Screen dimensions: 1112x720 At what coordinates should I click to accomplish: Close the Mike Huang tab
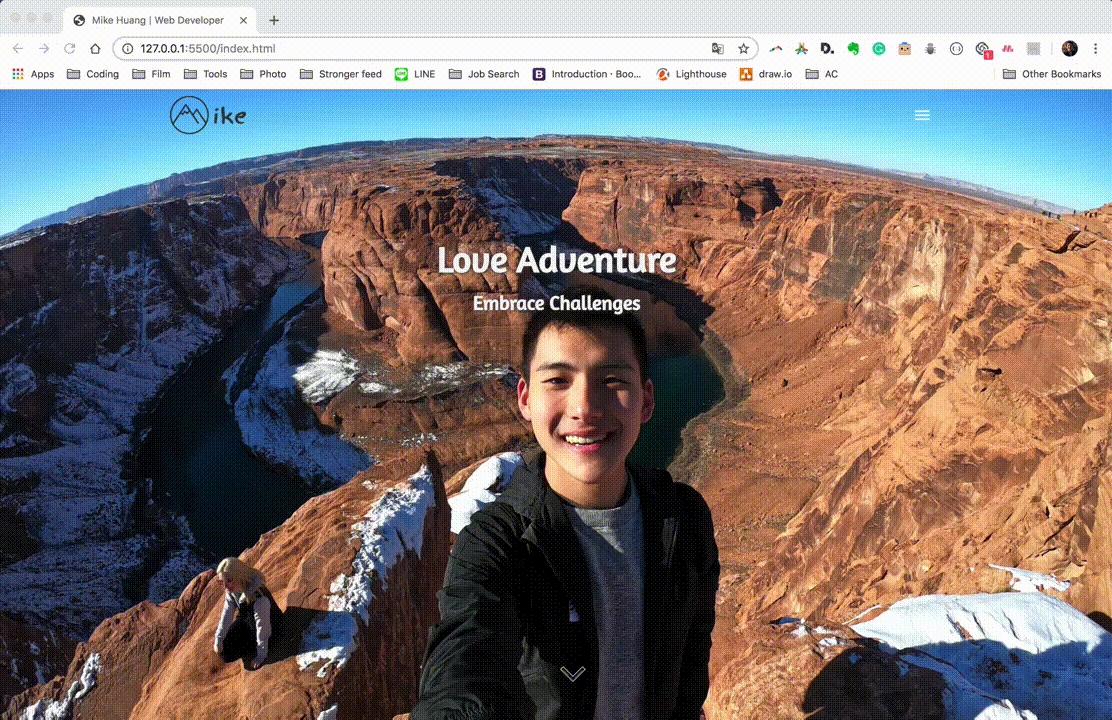coord(243,20)
